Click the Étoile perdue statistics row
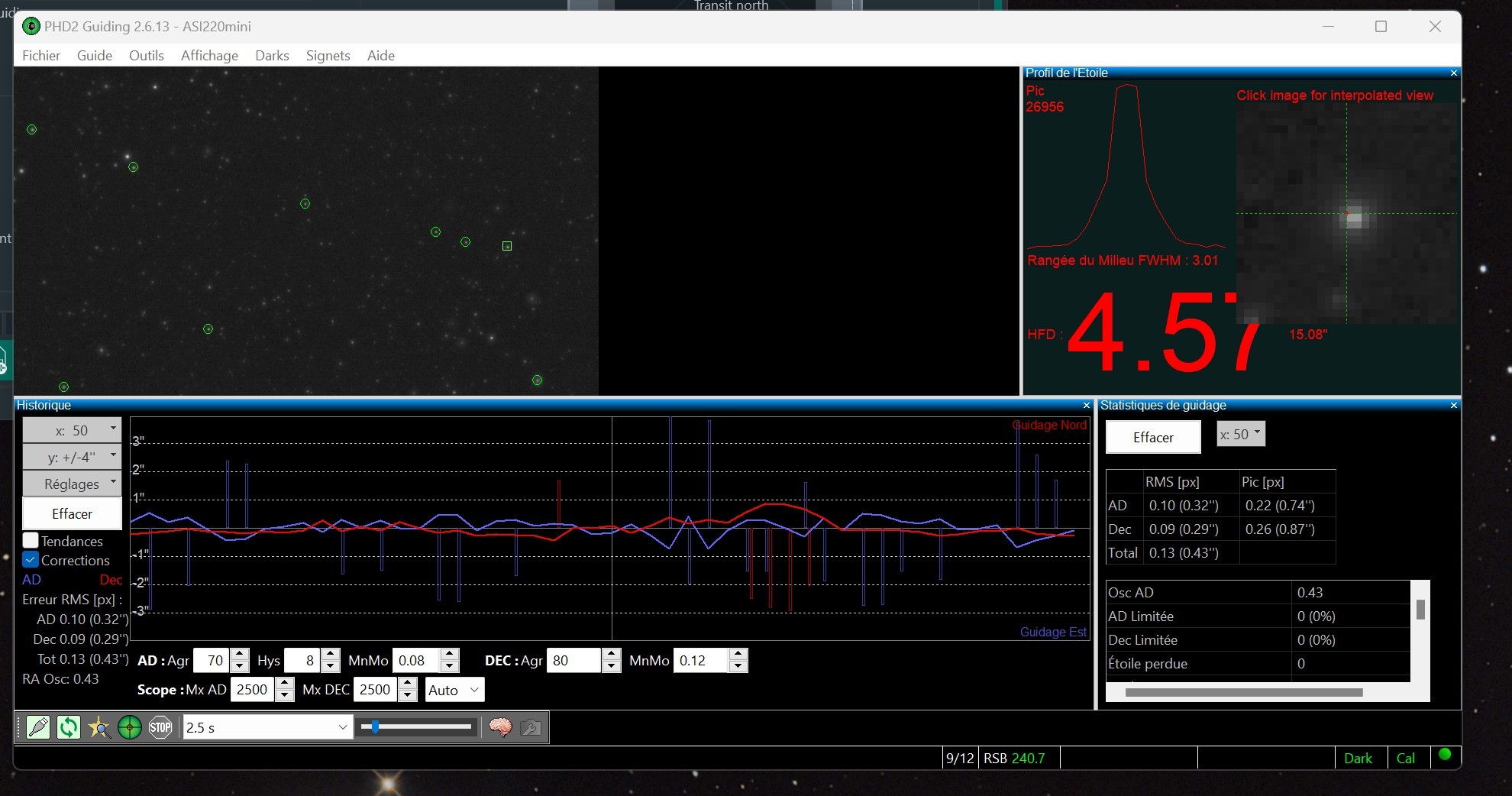This screenshot has width=1512, height=796. point(1258,663)
